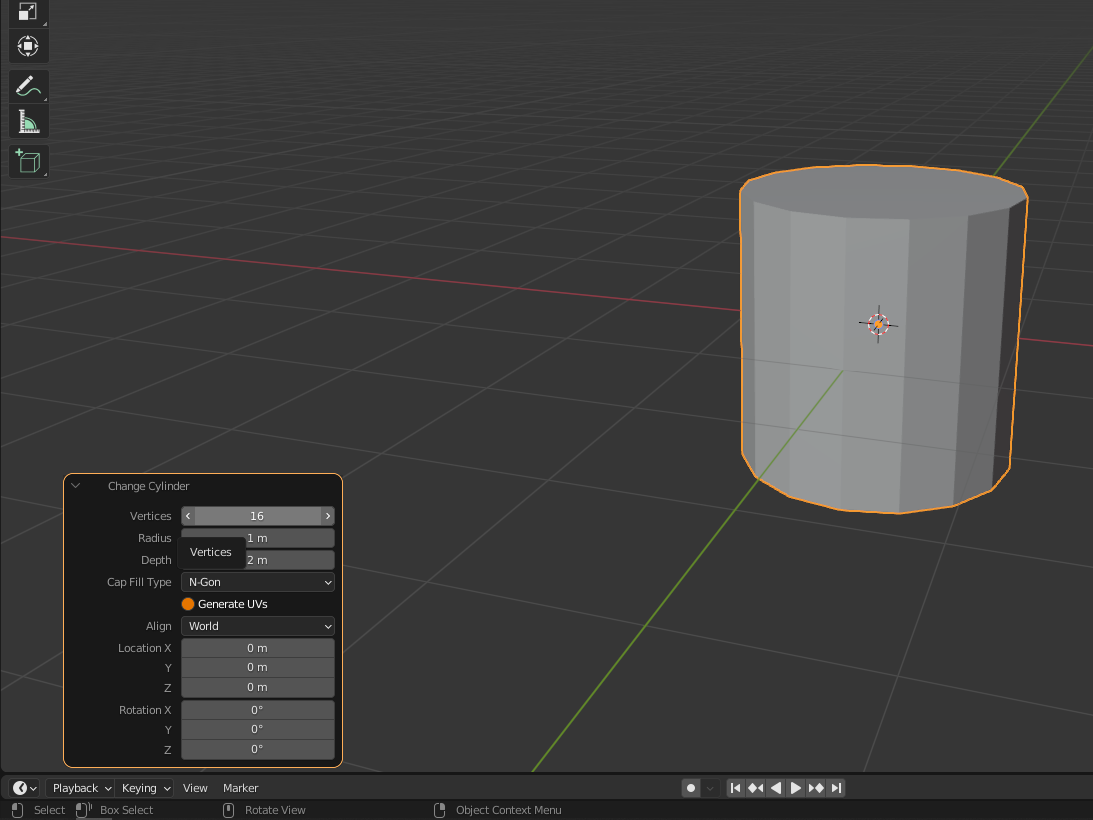Click the Location Y field
Screen dimensions: 1093x820
(x=257, y=667)
